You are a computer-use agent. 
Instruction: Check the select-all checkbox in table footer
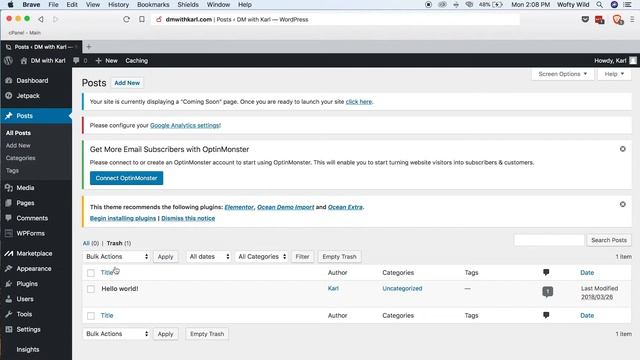point(91,316)
